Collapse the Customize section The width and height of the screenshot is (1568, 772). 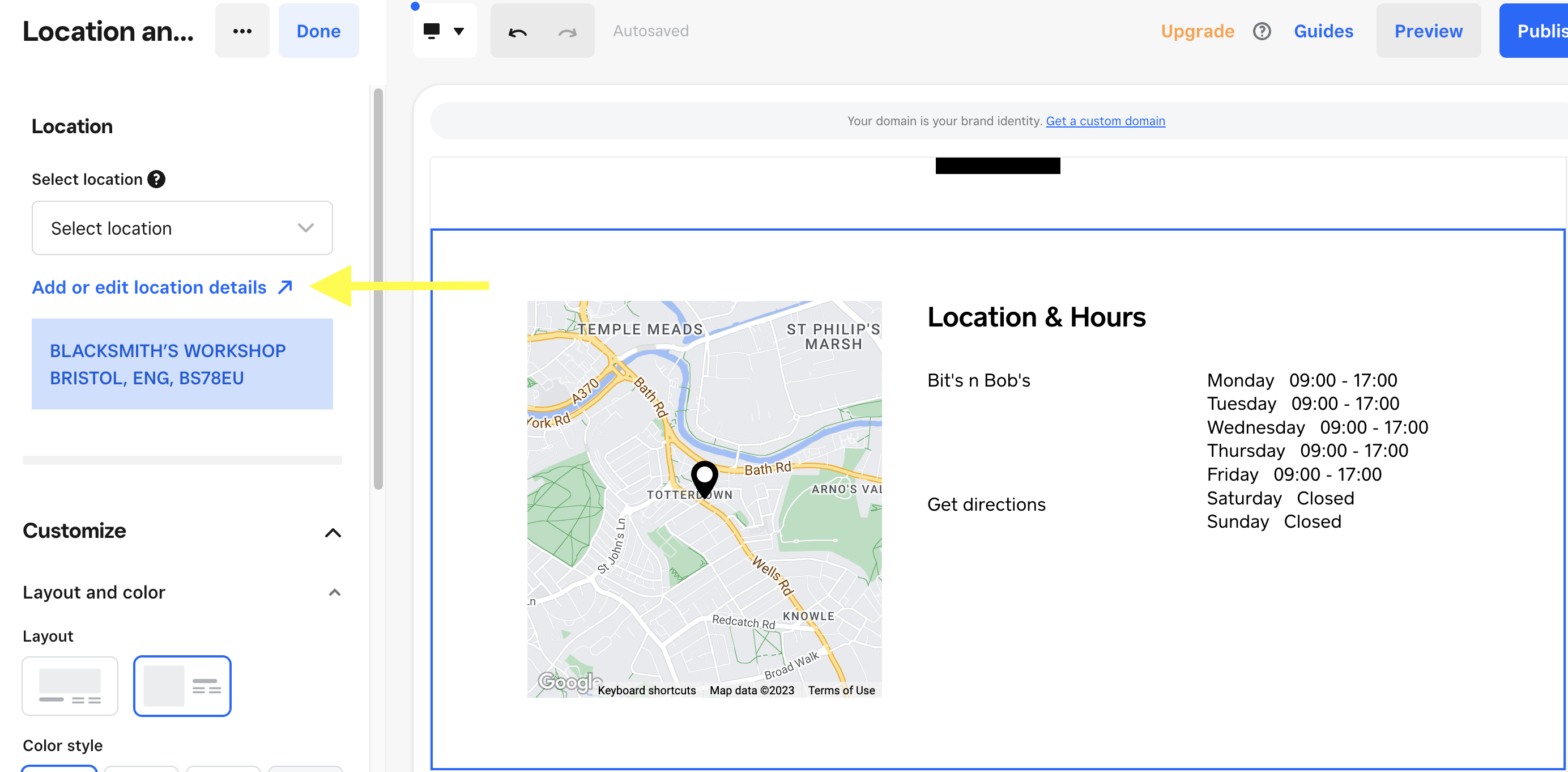[x=333, y=532]
